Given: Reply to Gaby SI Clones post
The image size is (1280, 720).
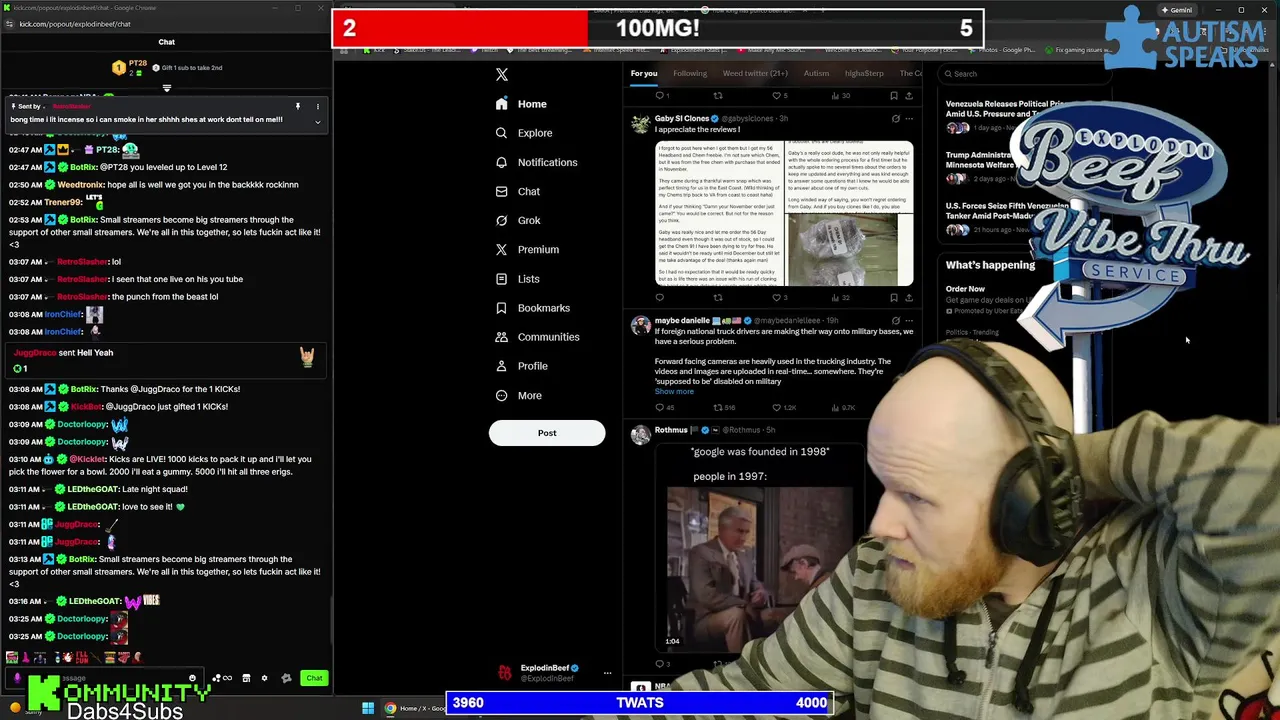Looking at the screenshot, I should click(x=659, y=297).
